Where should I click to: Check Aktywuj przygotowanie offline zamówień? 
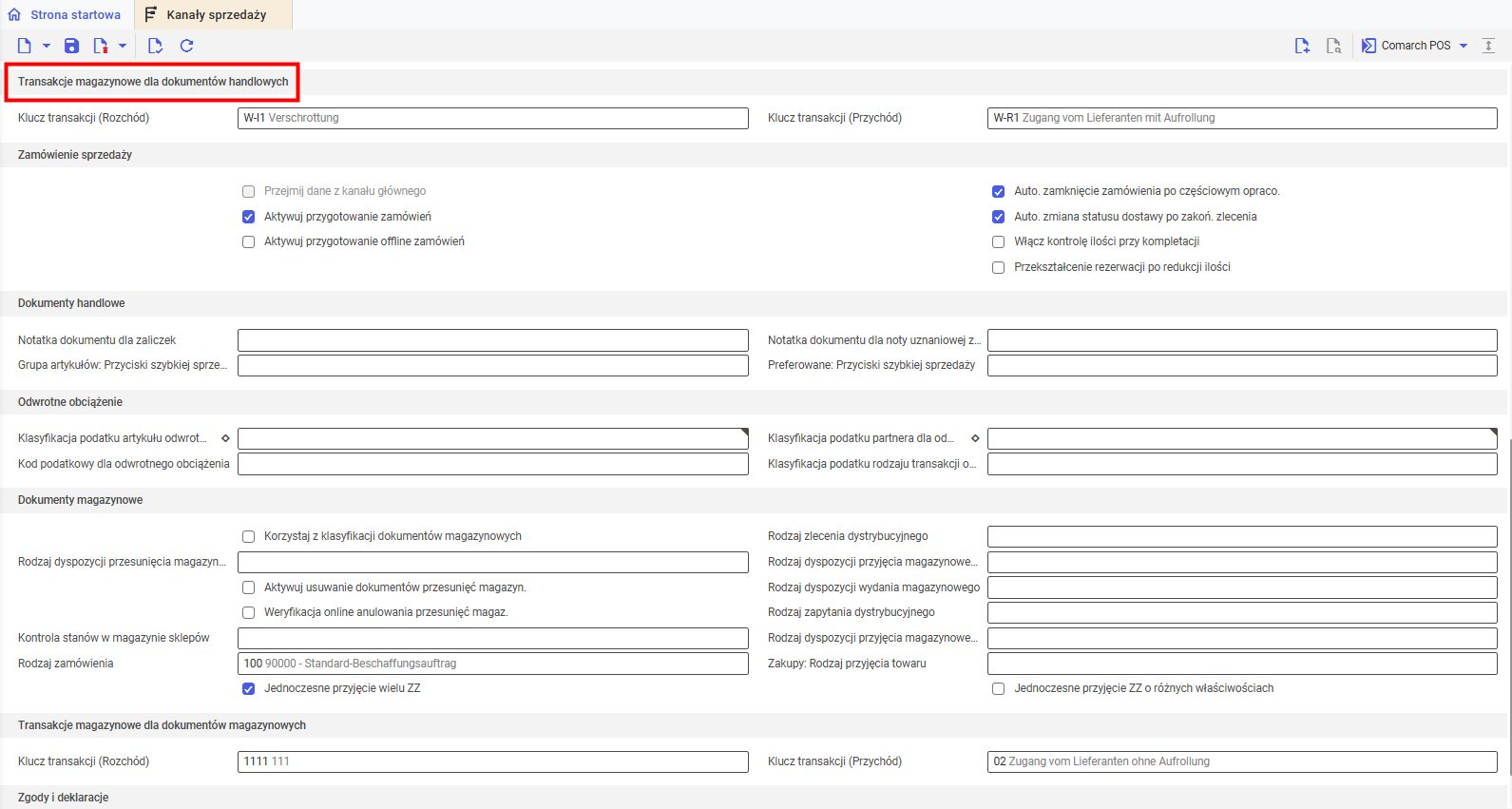coord(249,241)
